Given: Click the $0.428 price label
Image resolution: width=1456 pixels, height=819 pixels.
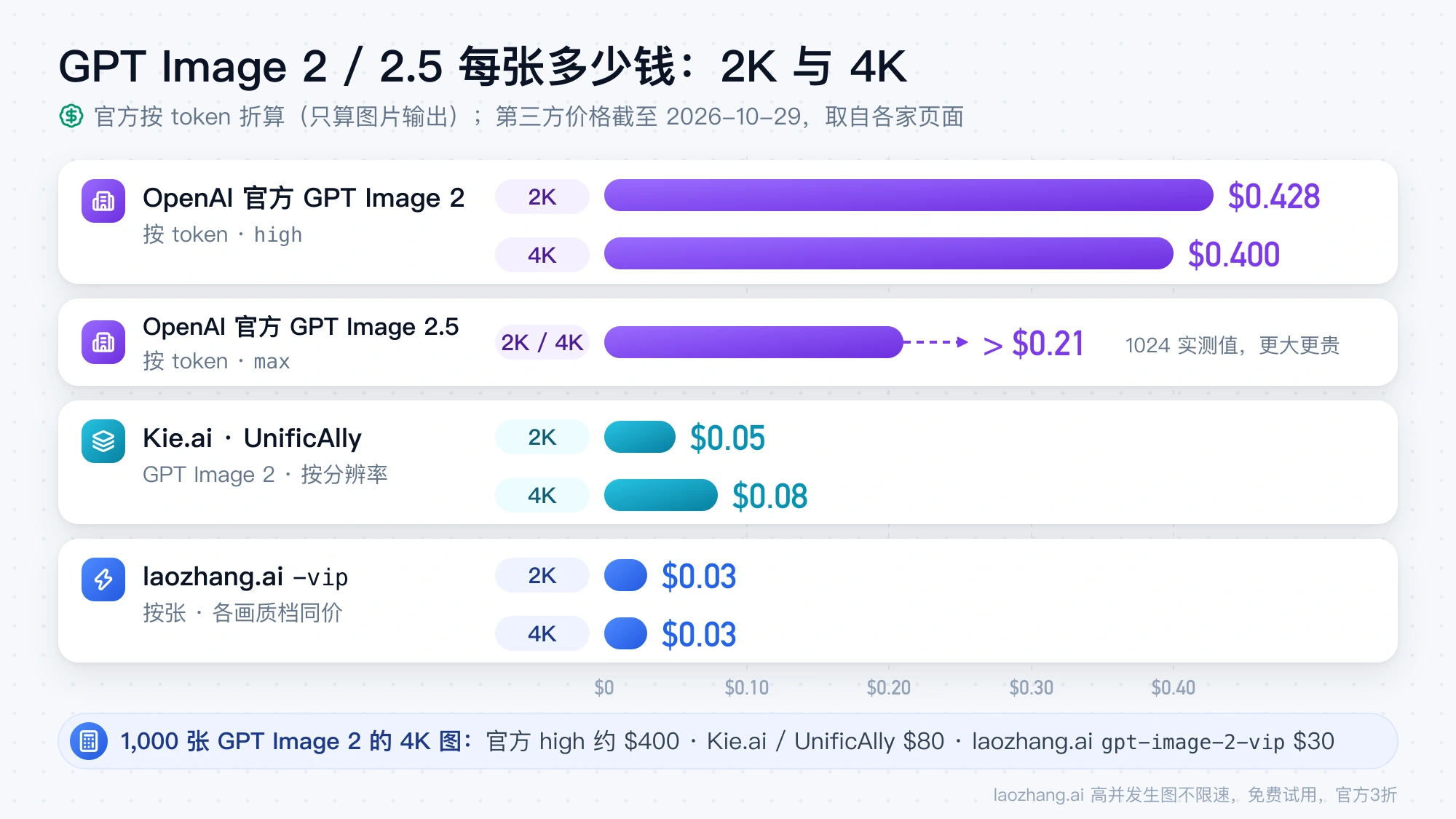Looking at the screenshot, I should pos(1274,197).
